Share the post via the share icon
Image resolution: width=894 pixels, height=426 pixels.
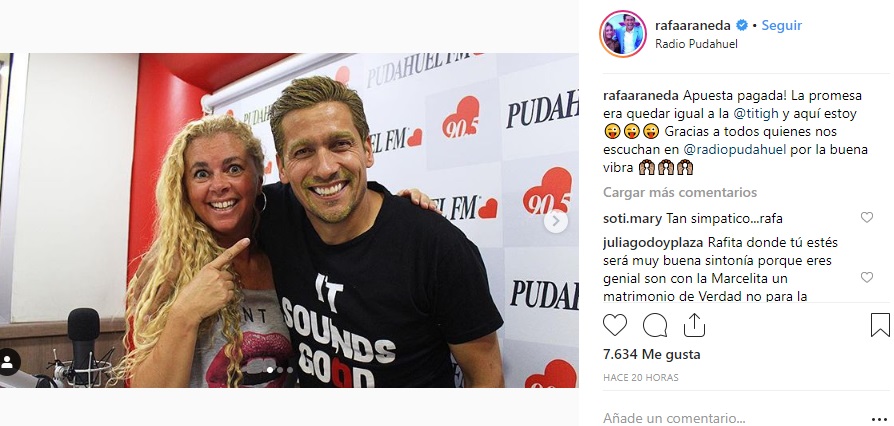pos(694,325)
